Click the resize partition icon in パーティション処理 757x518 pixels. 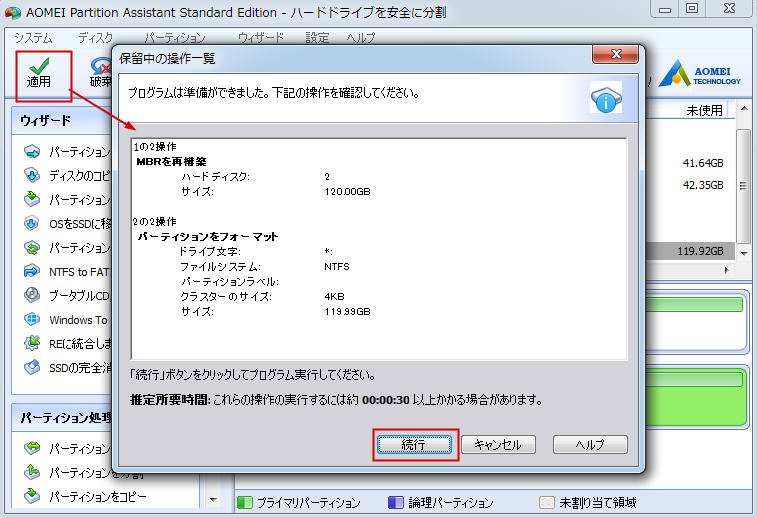coord(32,448)
